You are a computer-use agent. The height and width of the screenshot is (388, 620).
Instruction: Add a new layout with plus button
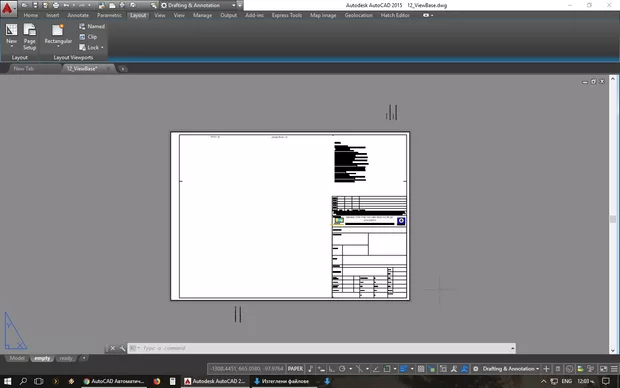pos(84,358)
